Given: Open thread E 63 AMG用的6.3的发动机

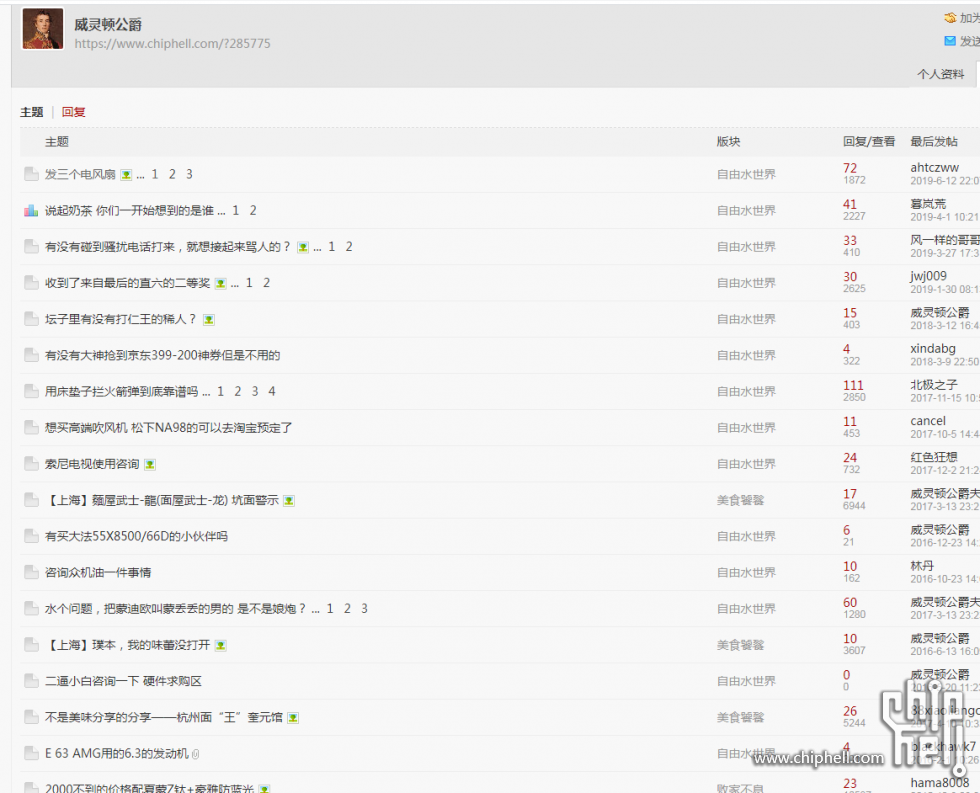Looking at the screenshot, I should [x=117, y=754].
